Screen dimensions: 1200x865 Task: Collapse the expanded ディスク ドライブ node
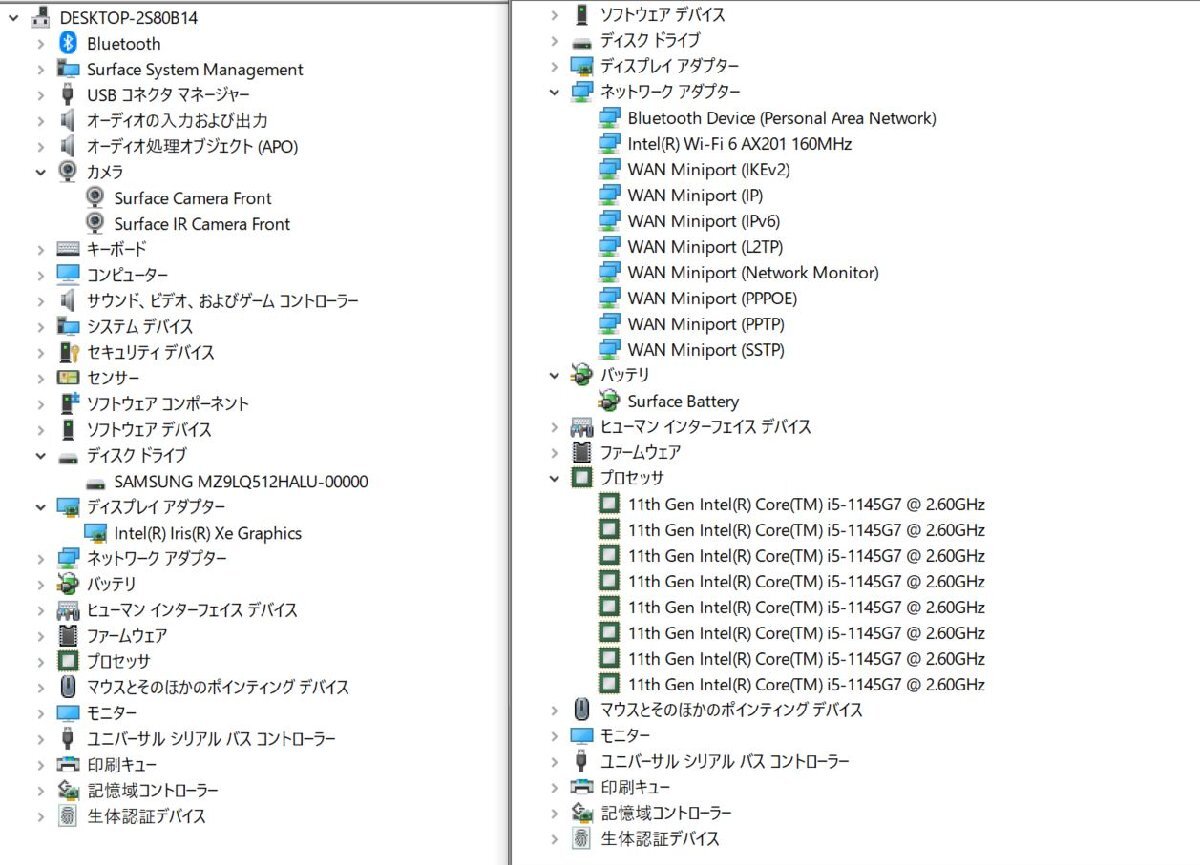(x=40, y=456)
